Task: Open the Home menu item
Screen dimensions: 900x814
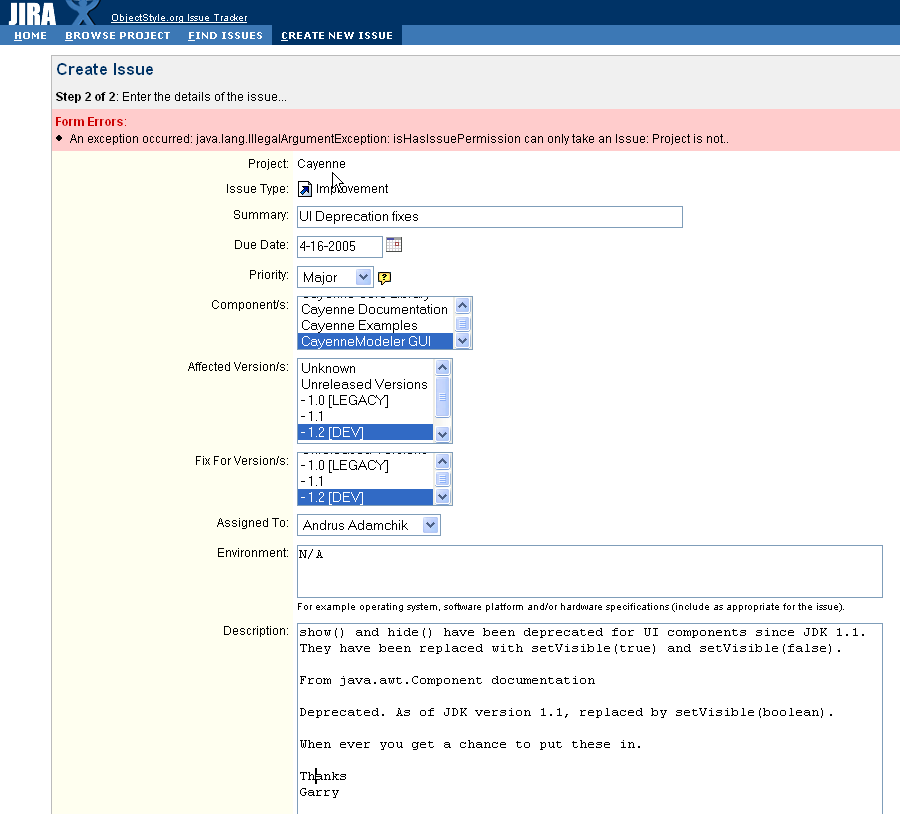Action: (30, 36)
